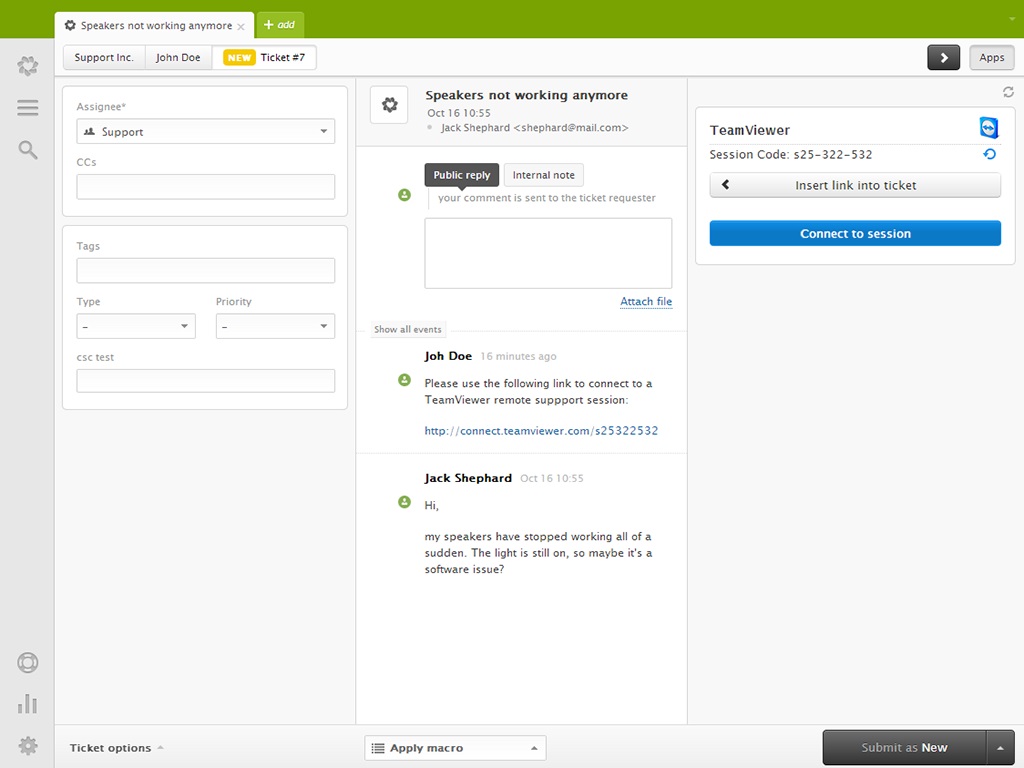The width and height of the screenshot is (1024, 768).
Task: Click in the Tags input field
Action: [206, 271]
